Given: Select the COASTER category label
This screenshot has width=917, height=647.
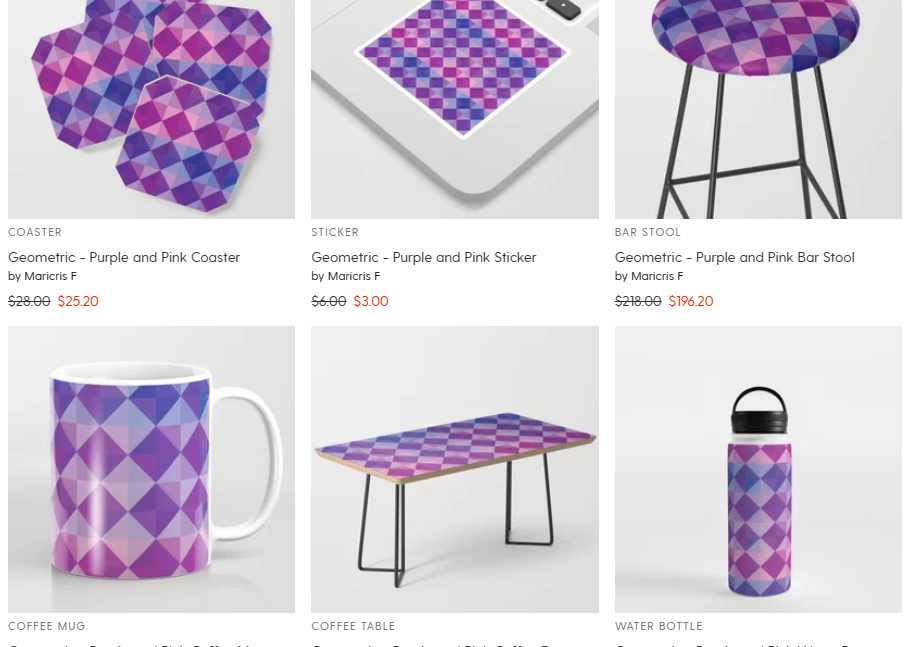Looking at the screenshot, I should 35,232.
